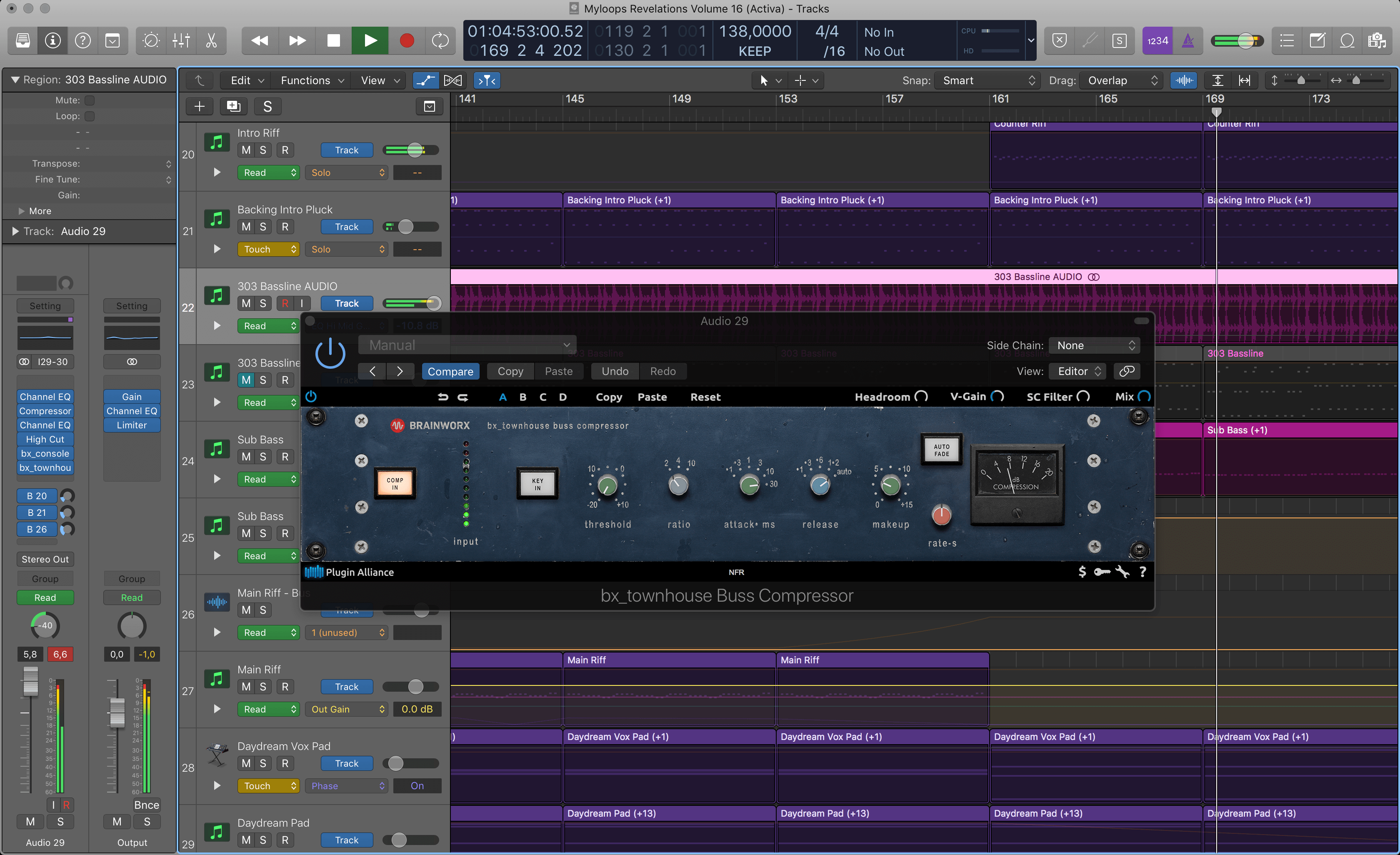Mute the Sub Bass track 24
1400x855 pixels.
point(246,456)
